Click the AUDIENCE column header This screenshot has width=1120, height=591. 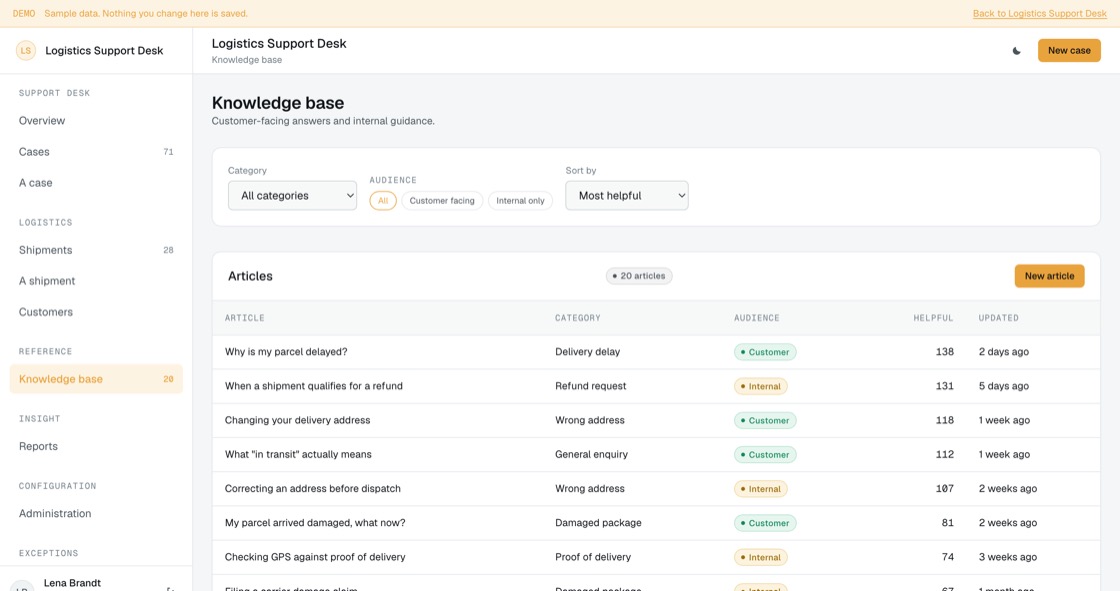pyautogui.click(x=756, y=318)
